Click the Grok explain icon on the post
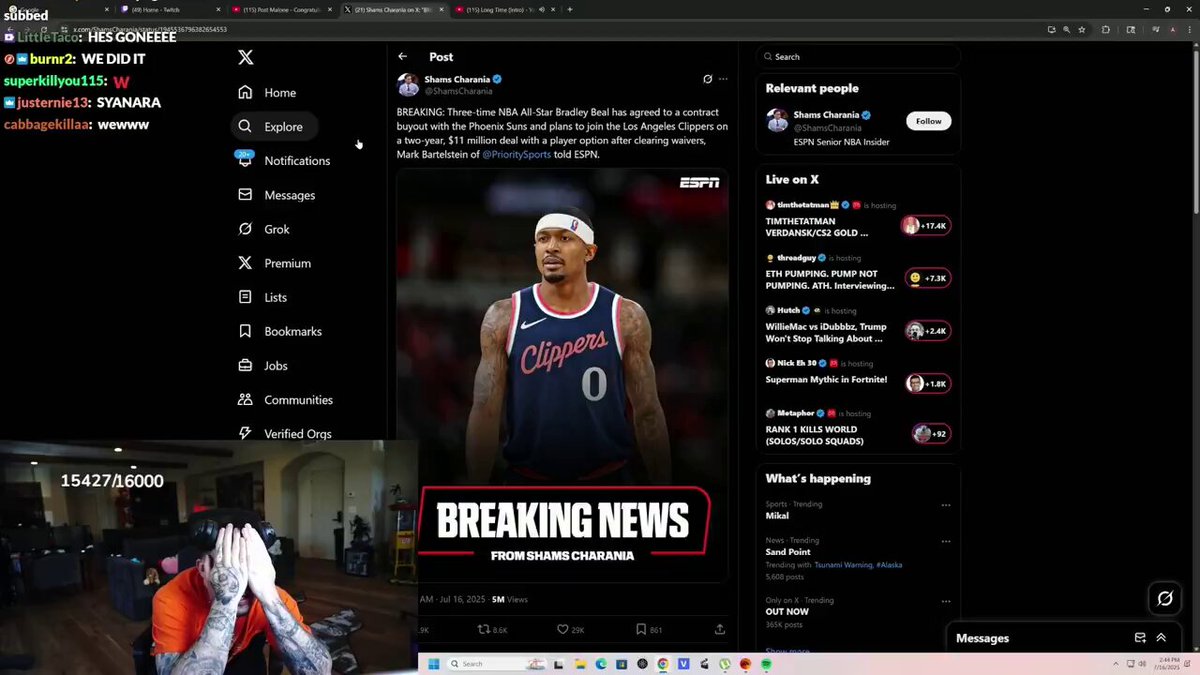The width and height of the screenshot is (1200, 675). [707, 79]
